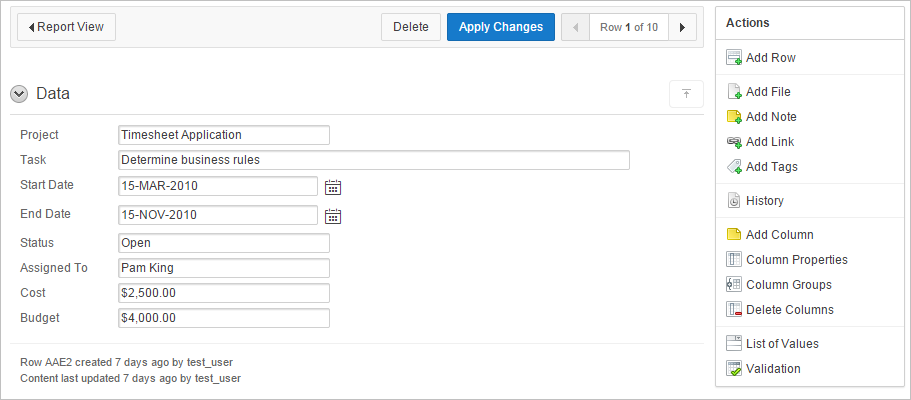The image size is (911, 400).
Task: Click the Add Tags icon
Action: point(734,167)
